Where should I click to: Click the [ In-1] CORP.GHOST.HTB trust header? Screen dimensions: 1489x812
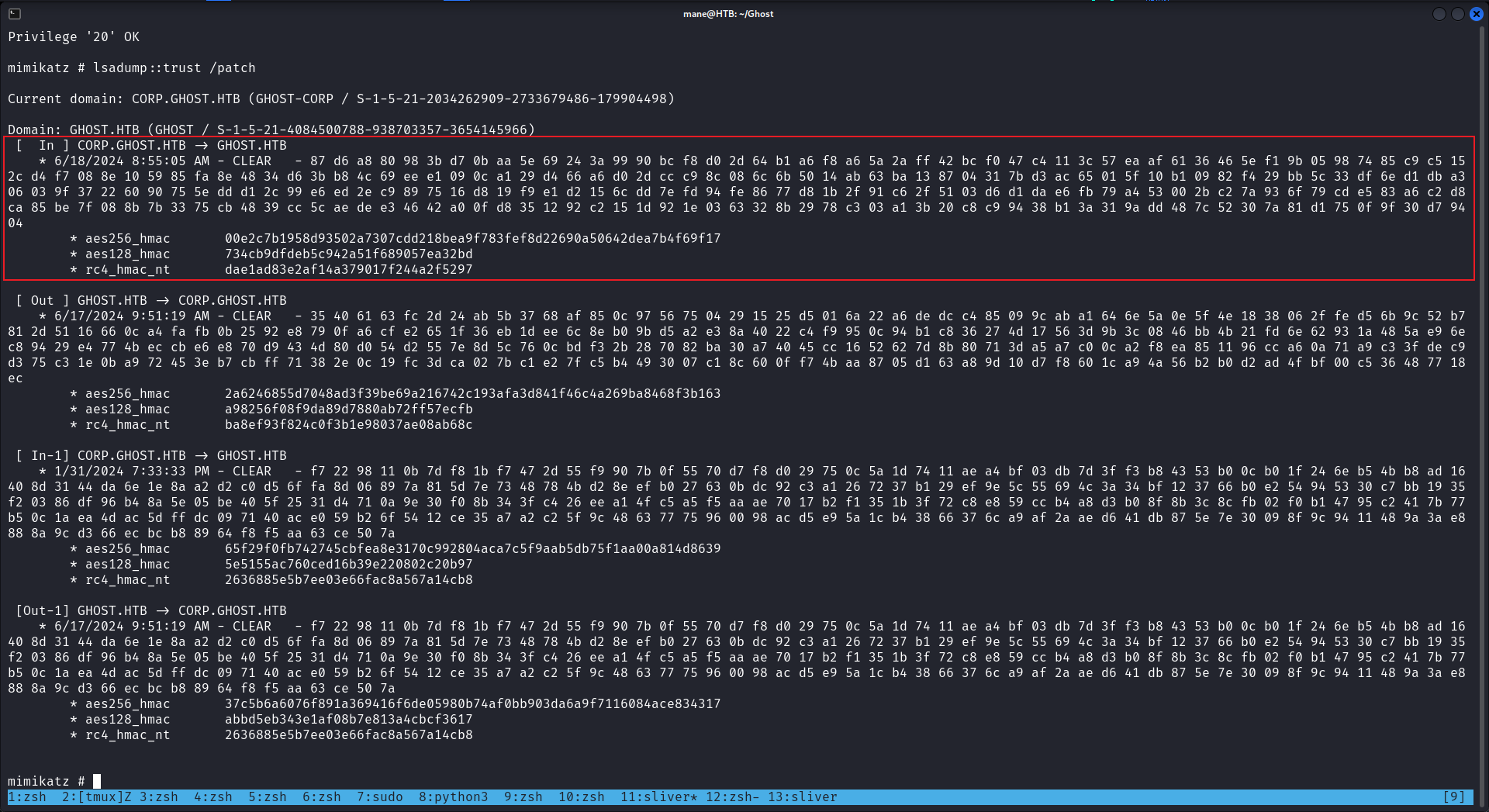click(151, 455)
